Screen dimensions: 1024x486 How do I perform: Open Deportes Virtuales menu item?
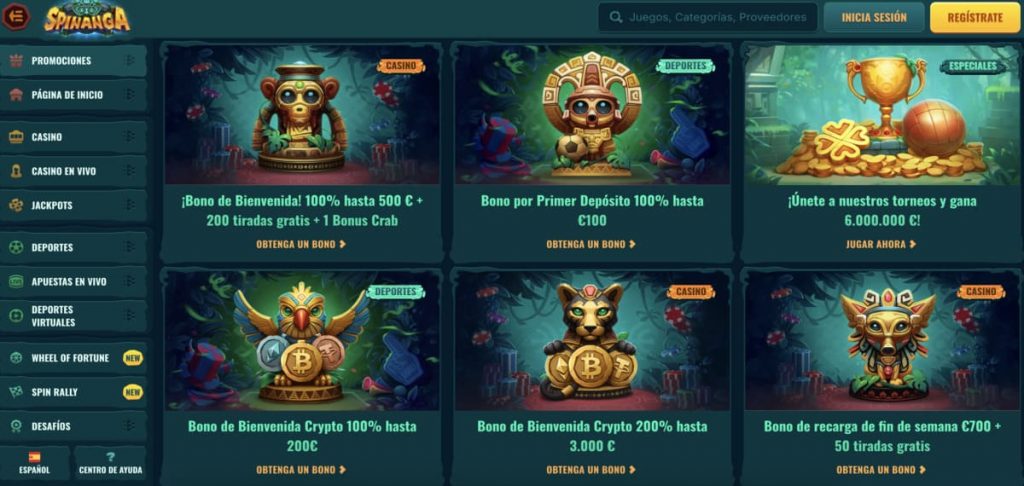[x=73, y=316]
